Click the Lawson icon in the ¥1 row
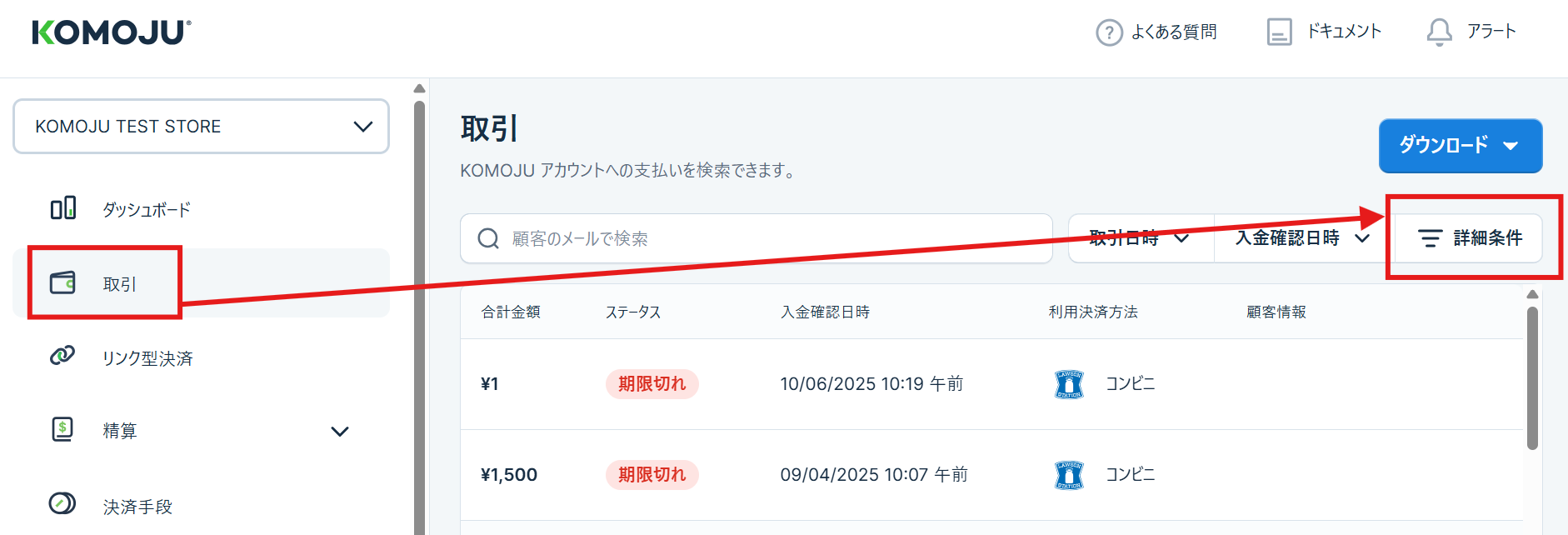This screenshot has height=535, width=1568. point(1069,384)
